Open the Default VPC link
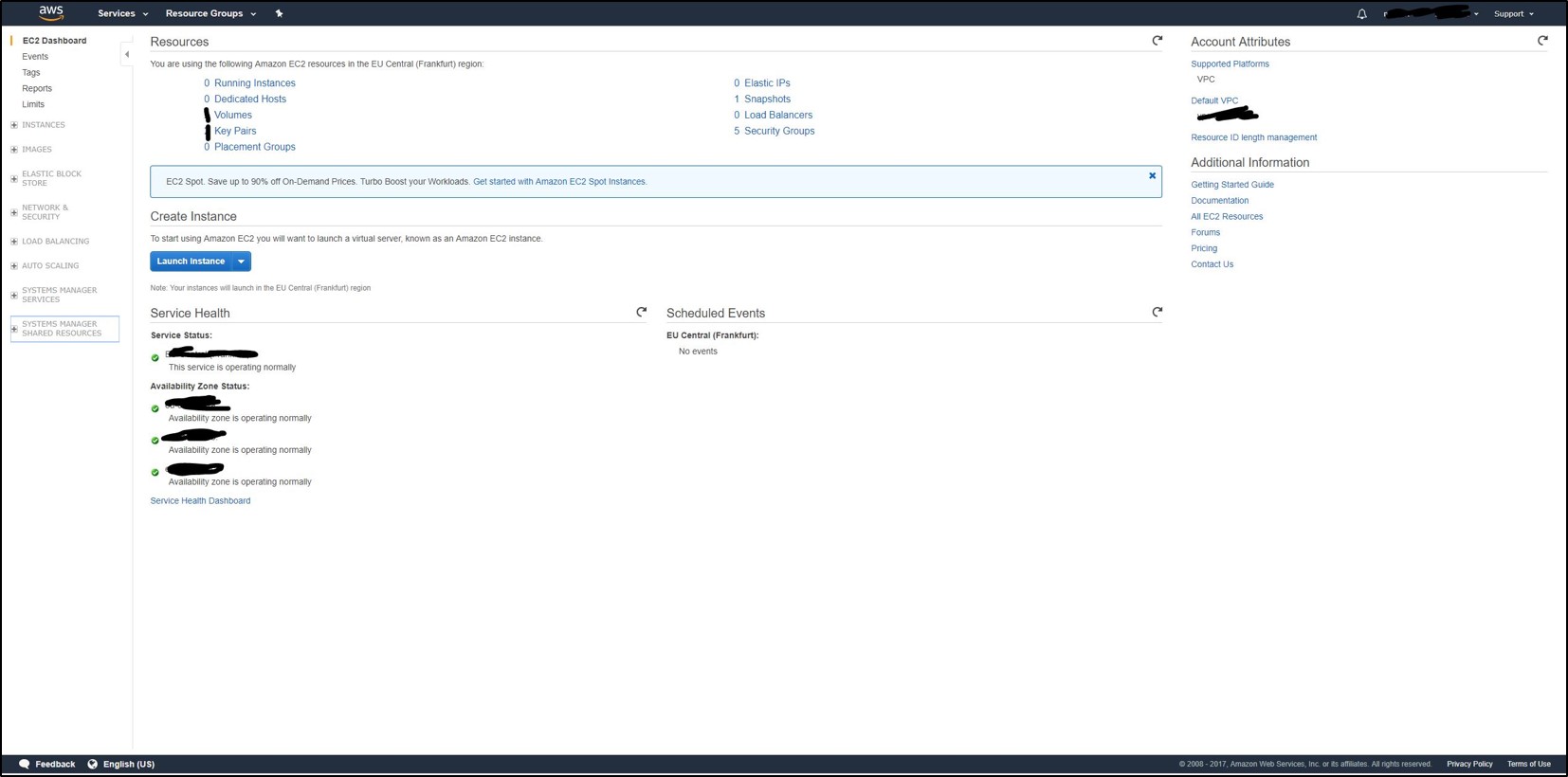Viewport: 1568px width, 777px height. 1214,101
